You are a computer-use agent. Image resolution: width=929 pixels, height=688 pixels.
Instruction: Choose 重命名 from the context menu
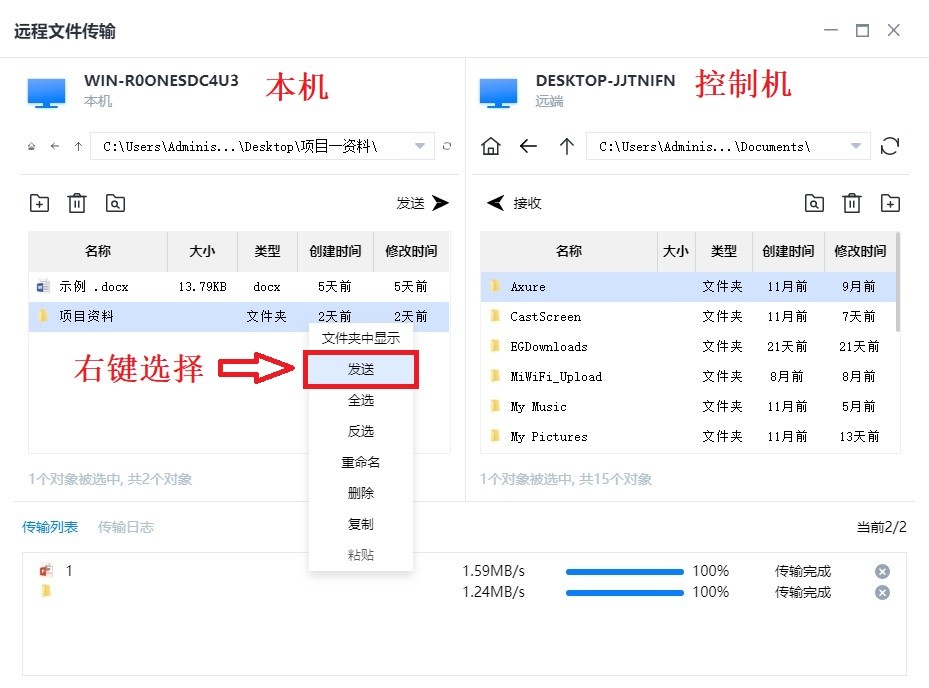click(361, 462)
